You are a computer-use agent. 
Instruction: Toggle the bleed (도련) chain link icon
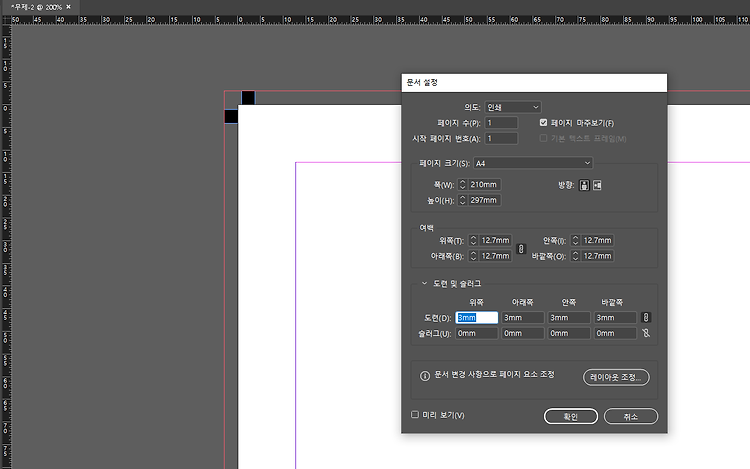[646, 317]
